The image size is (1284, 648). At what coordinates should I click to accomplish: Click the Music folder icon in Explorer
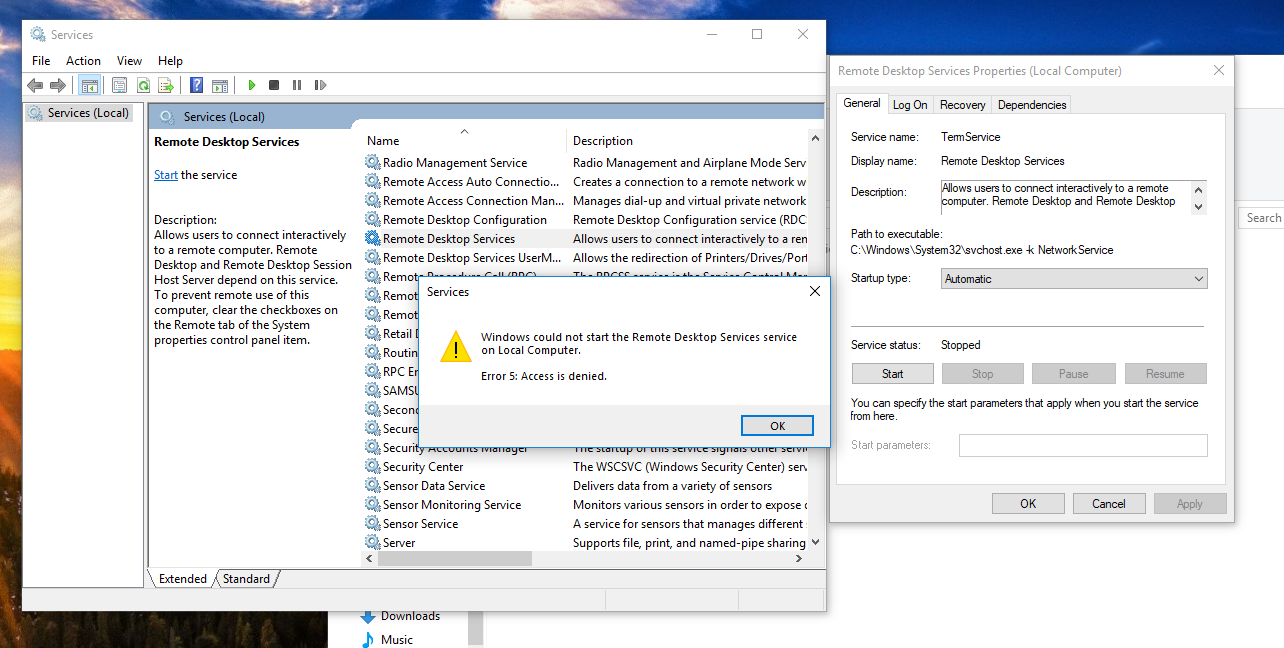pos(369,640)
